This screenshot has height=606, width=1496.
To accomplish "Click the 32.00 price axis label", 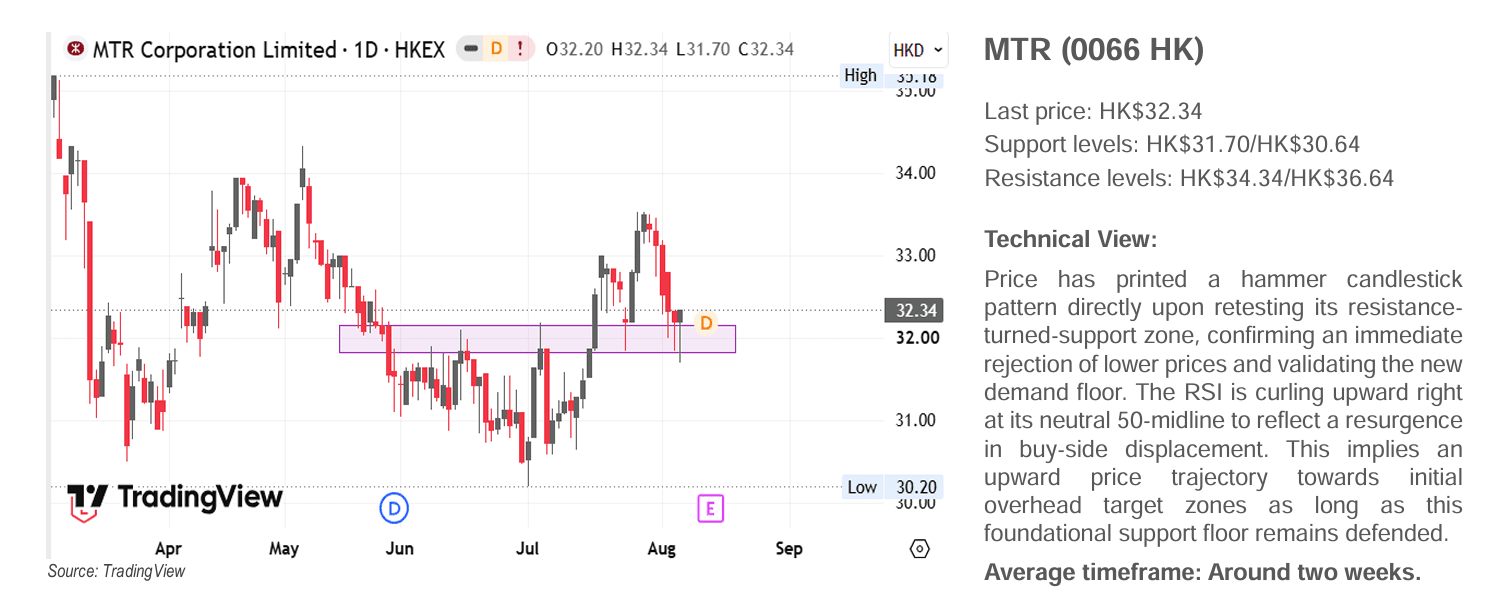I will click(916, 338).
